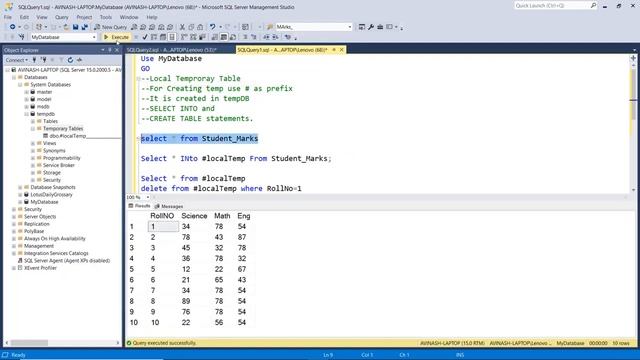Click the Results to Grid icon
Image resolution: width=640 pixels, height=360 pixels.
click(x=224, y=37)
